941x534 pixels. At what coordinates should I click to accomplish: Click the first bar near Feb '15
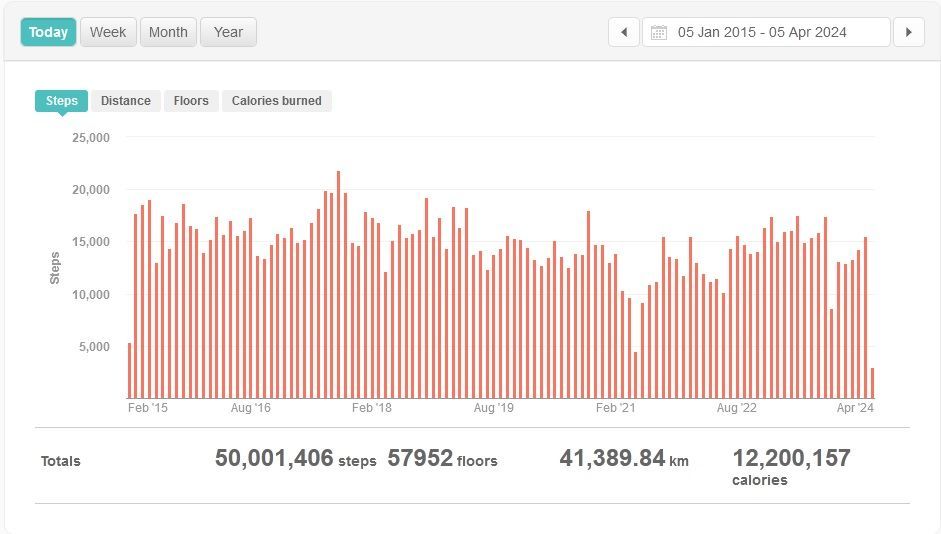(129, 370)
